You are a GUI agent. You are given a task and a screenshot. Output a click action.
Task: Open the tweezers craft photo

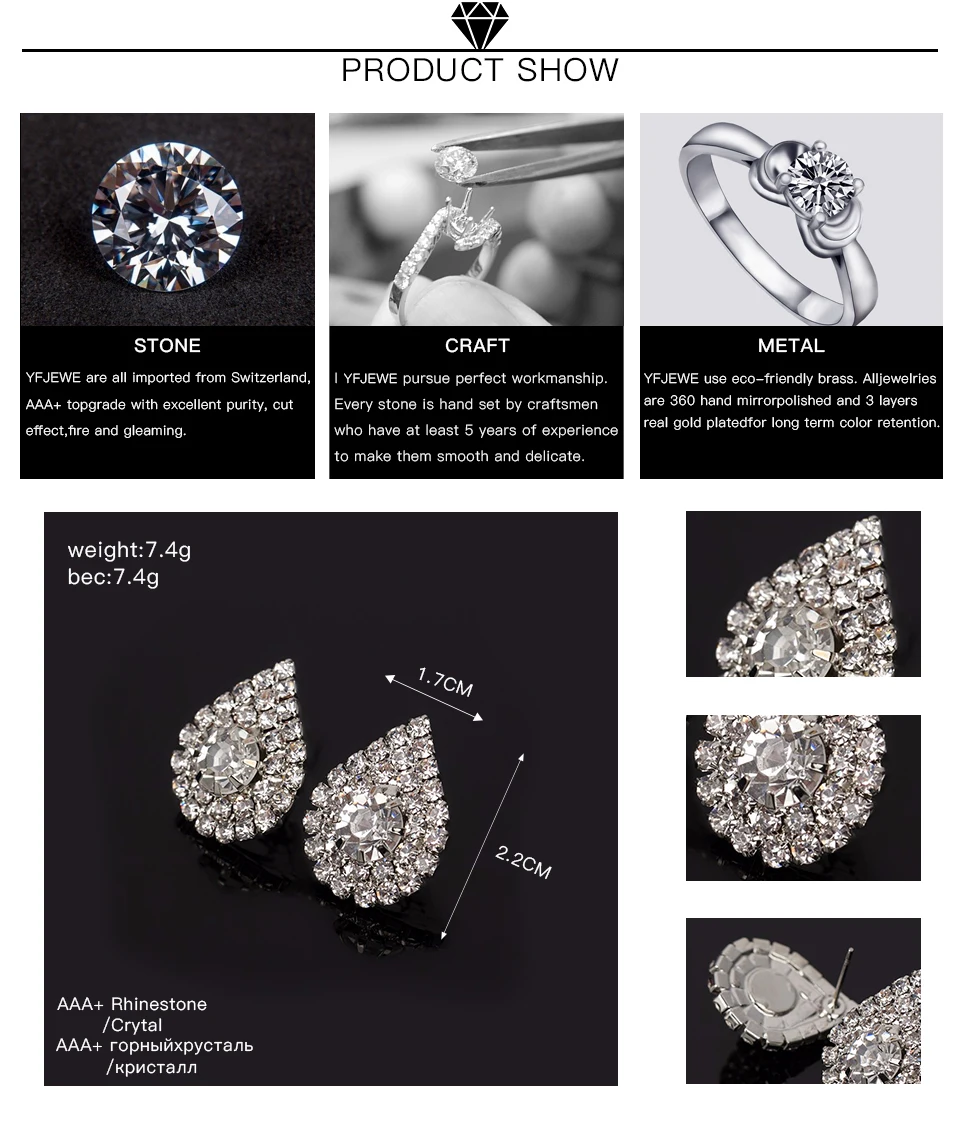pyautogui.click(x=476, y=219)
